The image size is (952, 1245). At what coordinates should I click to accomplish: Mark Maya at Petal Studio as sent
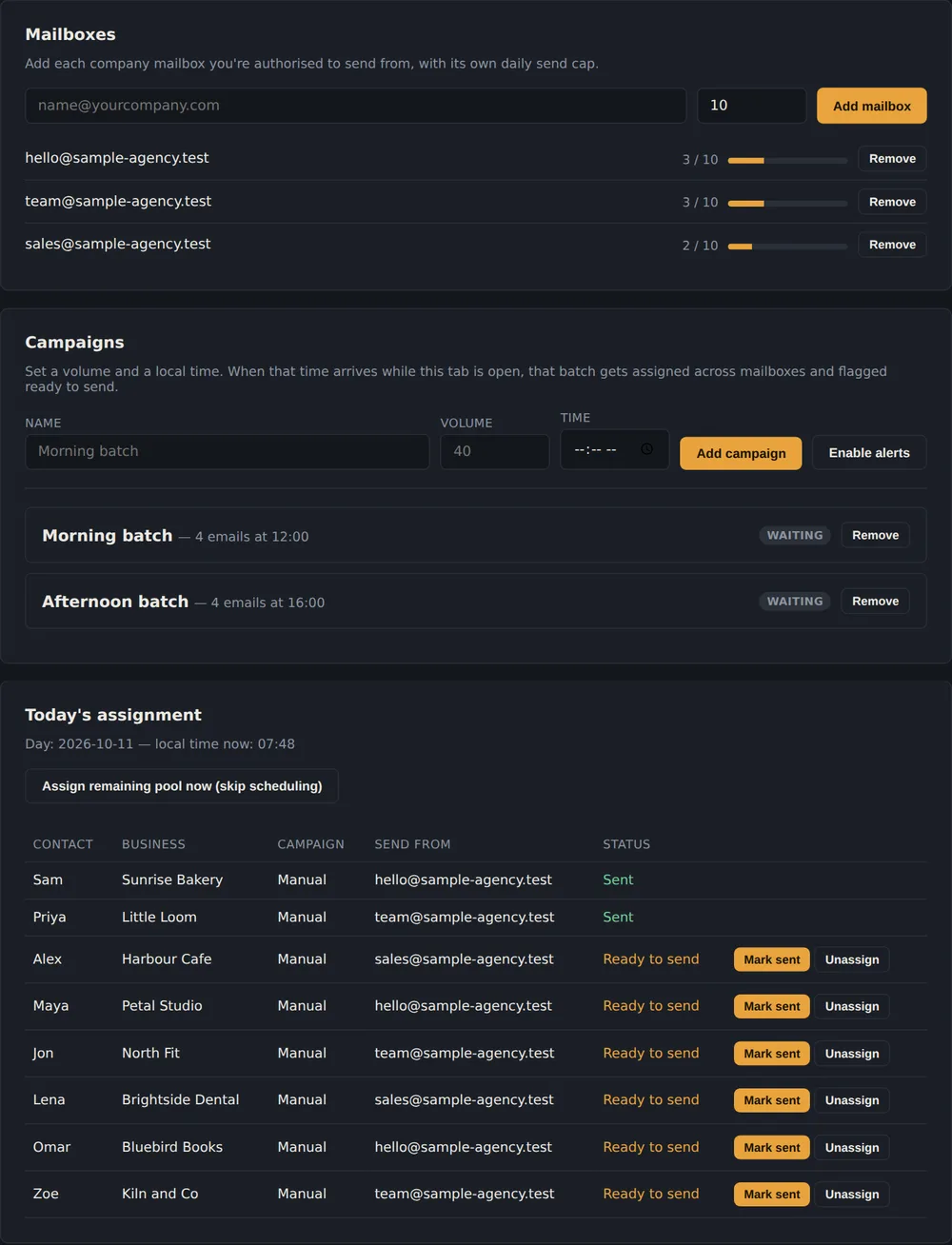(x=771, y=1006)
